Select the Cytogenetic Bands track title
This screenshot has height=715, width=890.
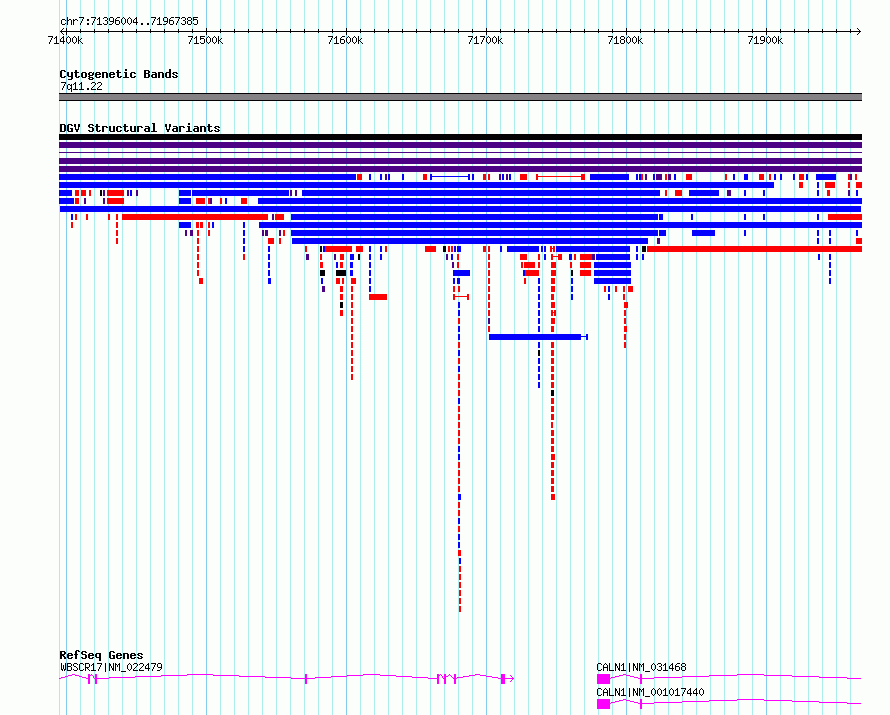[119, 74]
